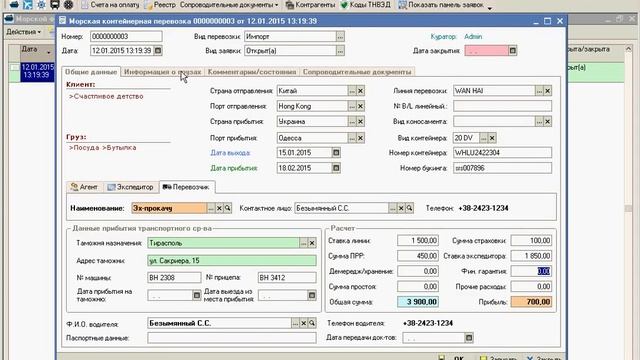Open the Наименование carrier with the magnifier
This screenshot has height=360, width=640.
(x=228, y=208)
